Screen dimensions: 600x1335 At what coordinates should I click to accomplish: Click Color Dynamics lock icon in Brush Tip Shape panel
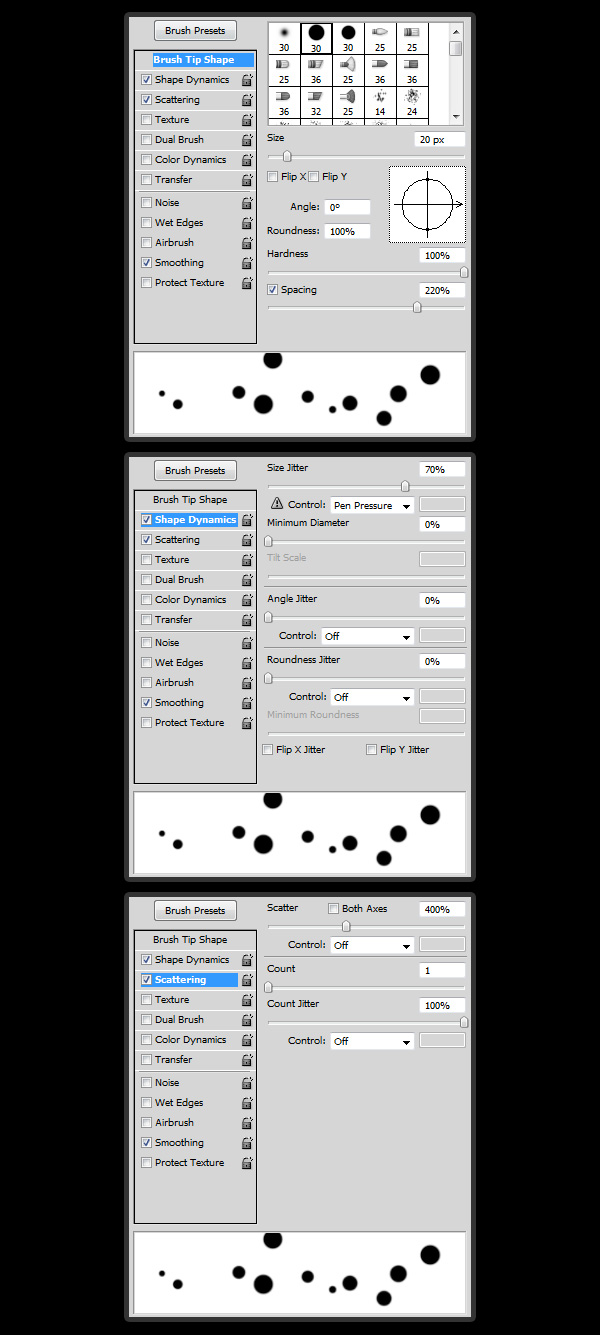tap(246, 160)
